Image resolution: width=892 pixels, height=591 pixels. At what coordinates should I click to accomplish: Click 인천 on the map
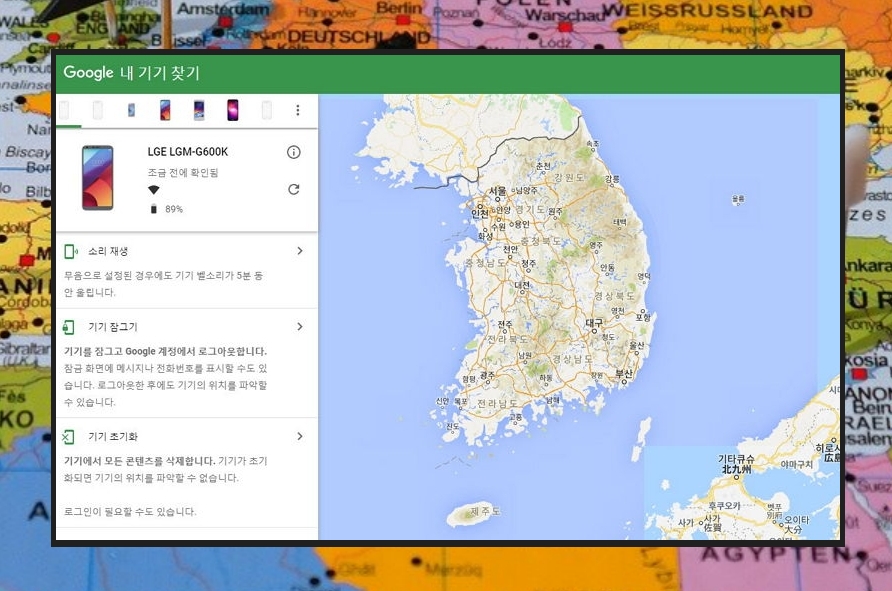[x=480, y=213]
